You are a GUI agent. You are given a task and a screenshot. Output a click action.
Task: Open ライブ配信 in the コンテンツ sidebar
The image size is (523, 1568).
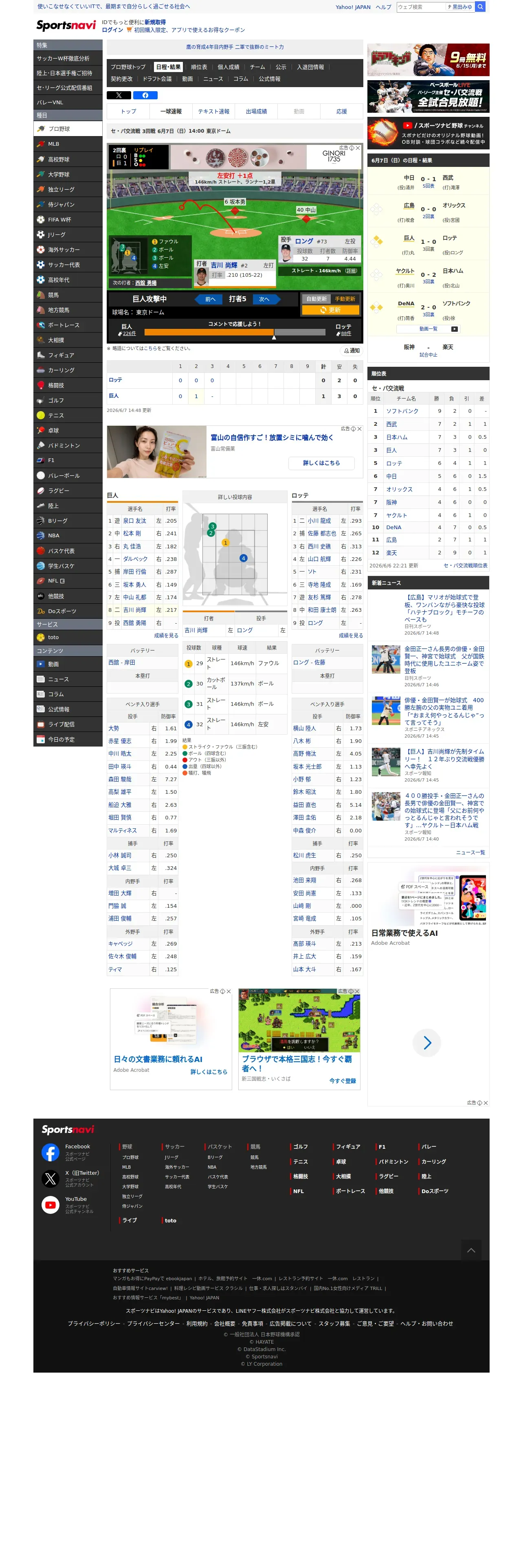click(68, 724)
